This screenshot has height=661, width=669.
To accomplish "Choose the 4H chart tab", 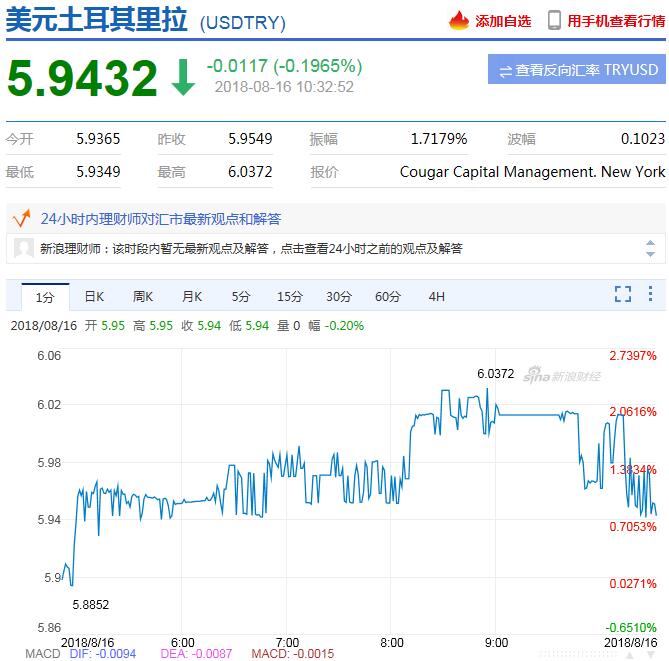I will pos(436,296).
